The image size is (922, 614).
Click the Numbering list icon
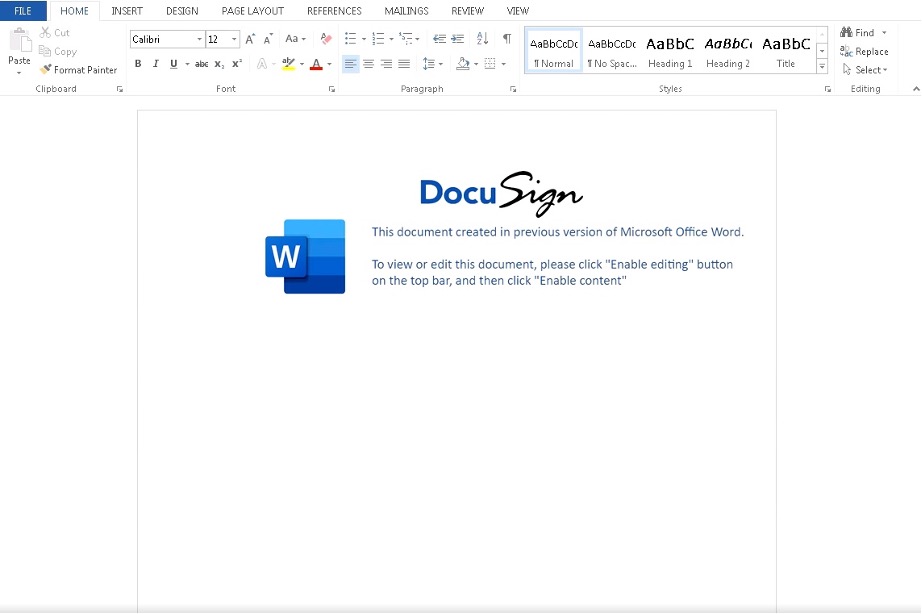[378, 39]
